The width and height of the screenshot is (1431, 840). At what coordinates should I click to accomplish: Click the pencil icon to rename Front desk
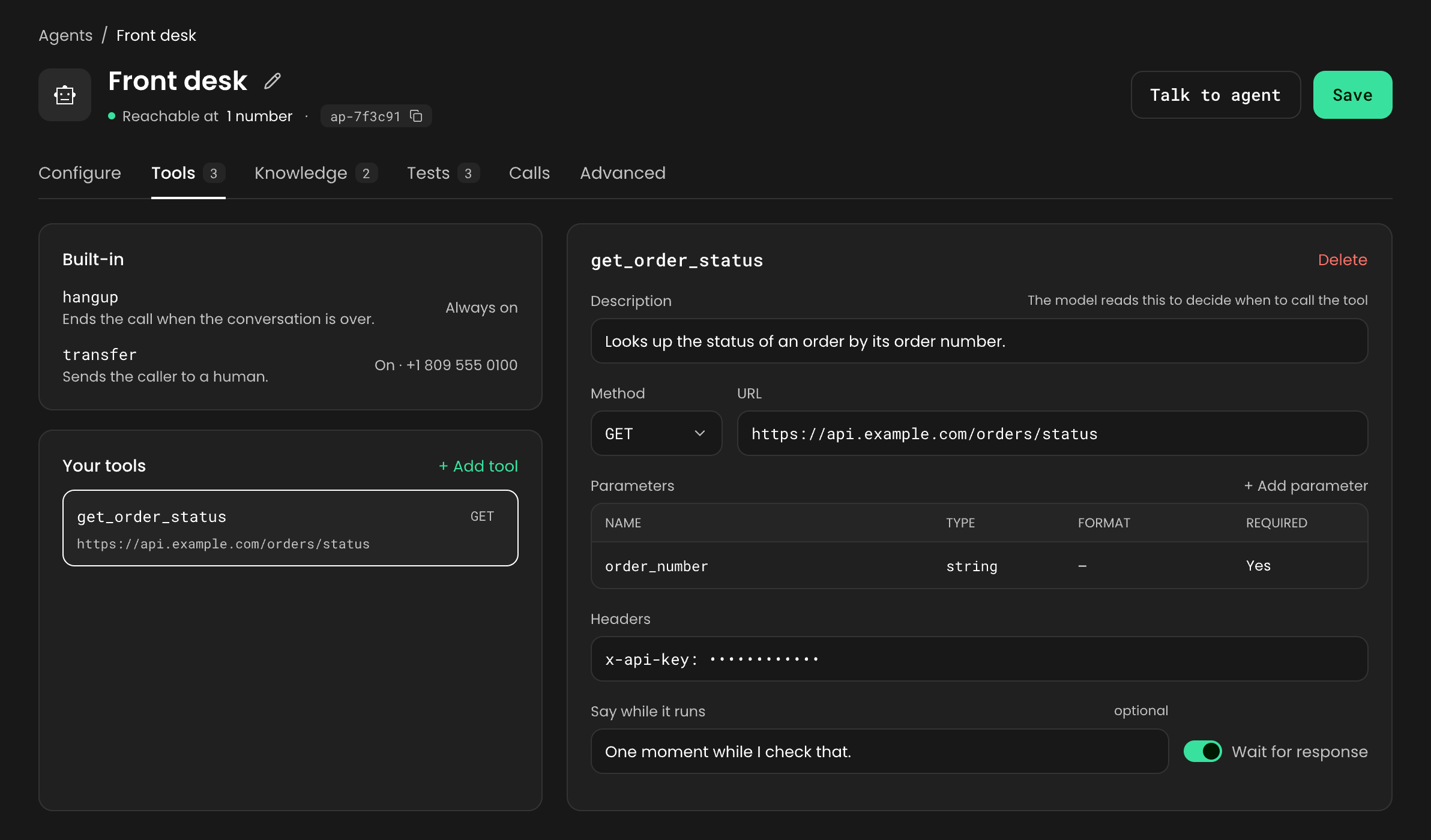click(273, 81)
